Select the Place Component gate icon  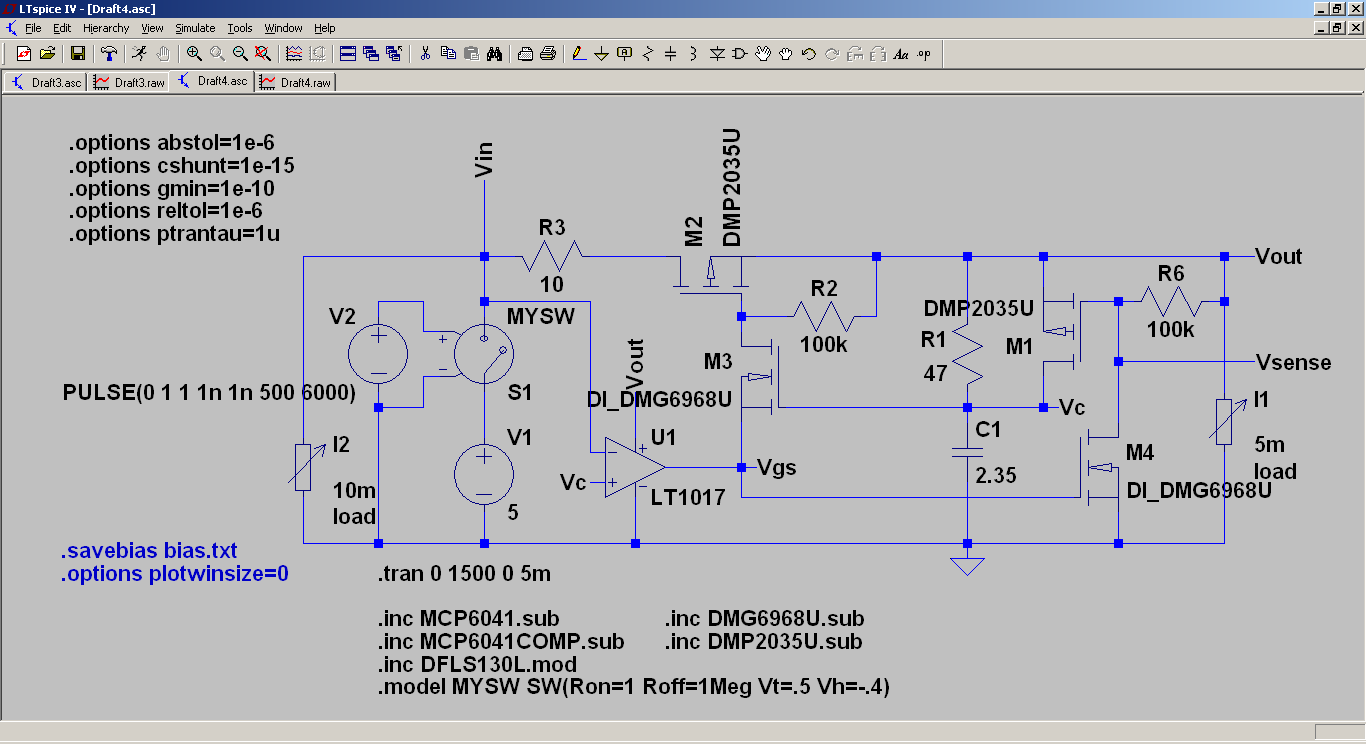point(740,53)
